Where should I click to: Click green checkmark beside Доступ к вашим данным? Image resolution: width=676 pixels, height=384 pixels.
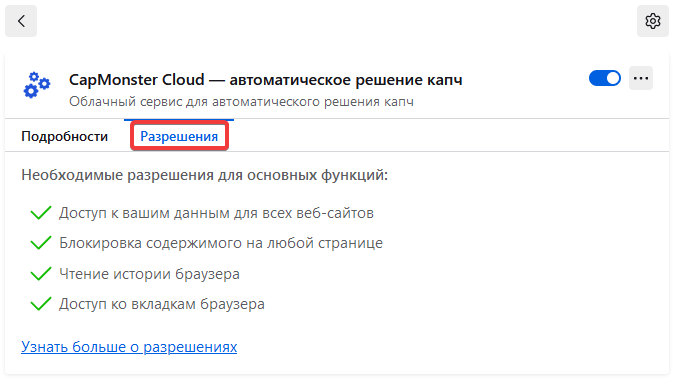41,212
